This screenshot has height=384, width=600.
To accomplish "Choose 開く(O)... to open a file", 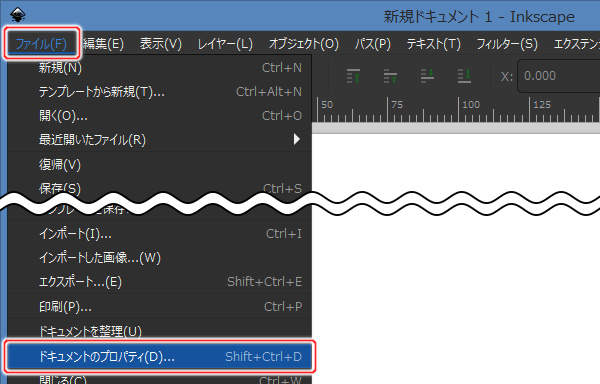I will pos(160,116).
